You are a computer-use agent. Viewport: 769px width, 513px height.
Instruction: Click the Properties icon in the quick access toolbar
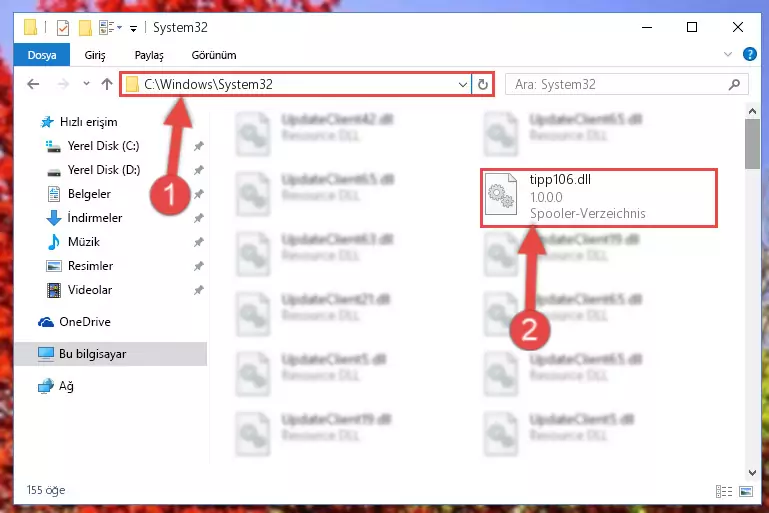coord(63,28)
